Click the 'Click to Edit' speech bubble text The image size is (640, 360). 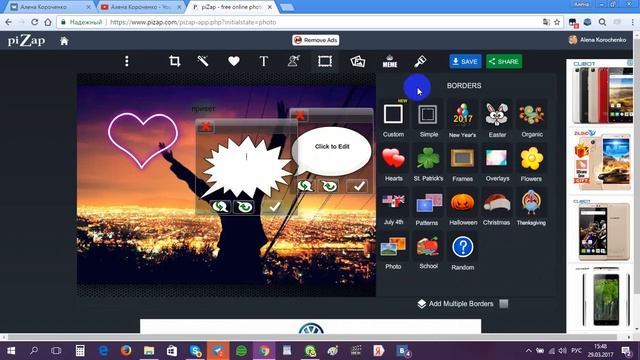[332, 147]
